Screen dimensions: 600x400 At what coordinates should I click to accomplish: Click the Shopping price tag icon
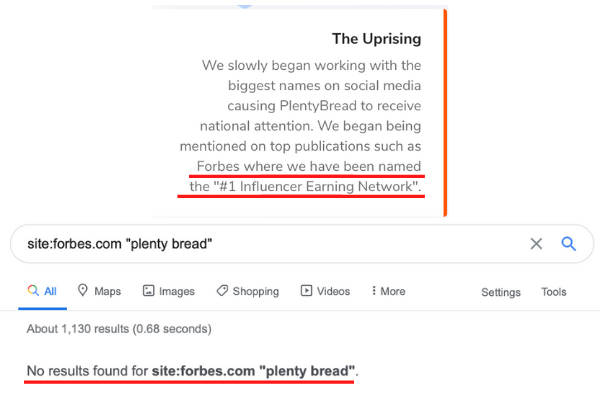[222, 291]
